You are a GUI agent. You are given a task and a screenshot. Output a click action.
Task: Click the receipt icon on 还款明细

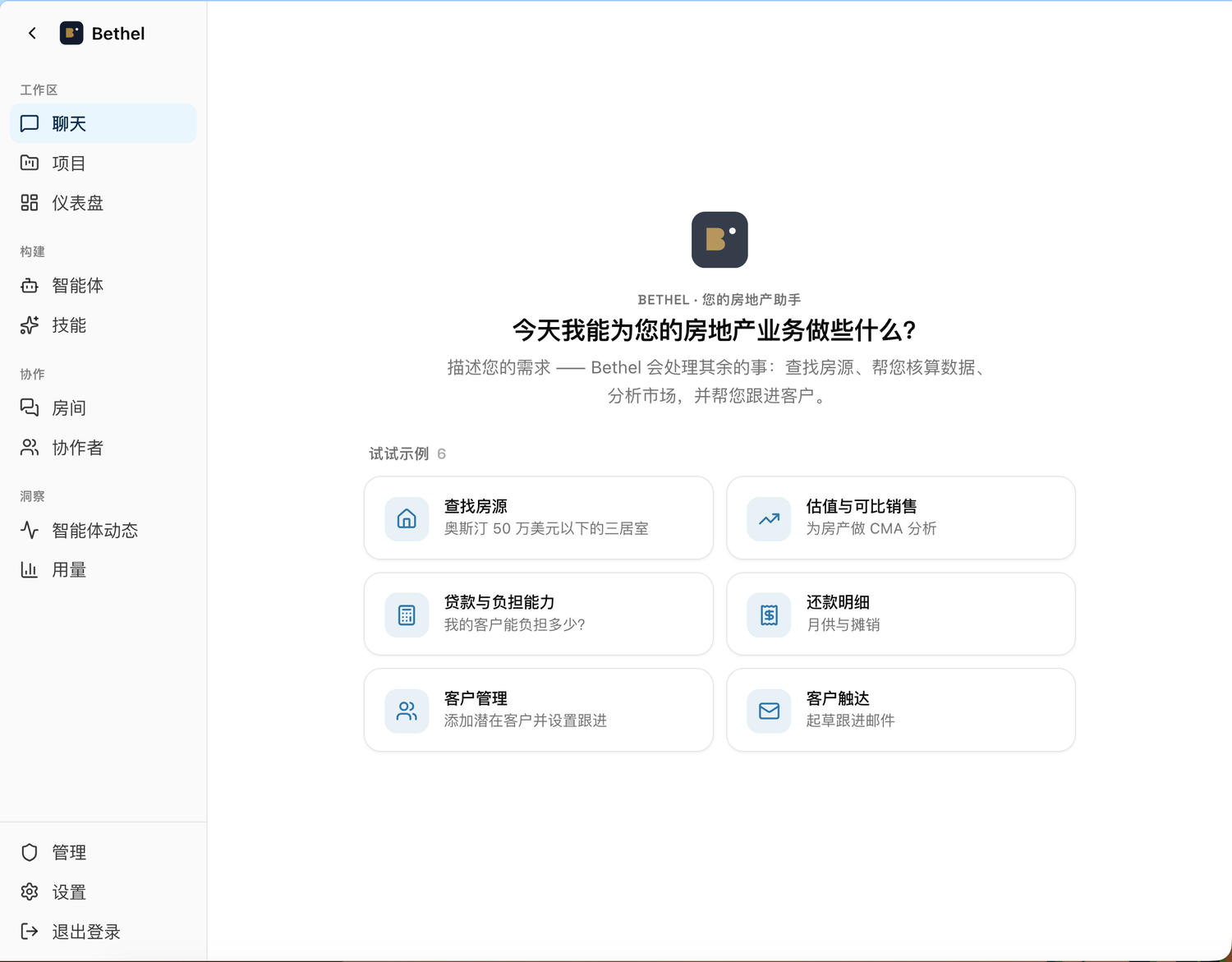(x=769, y=614)
